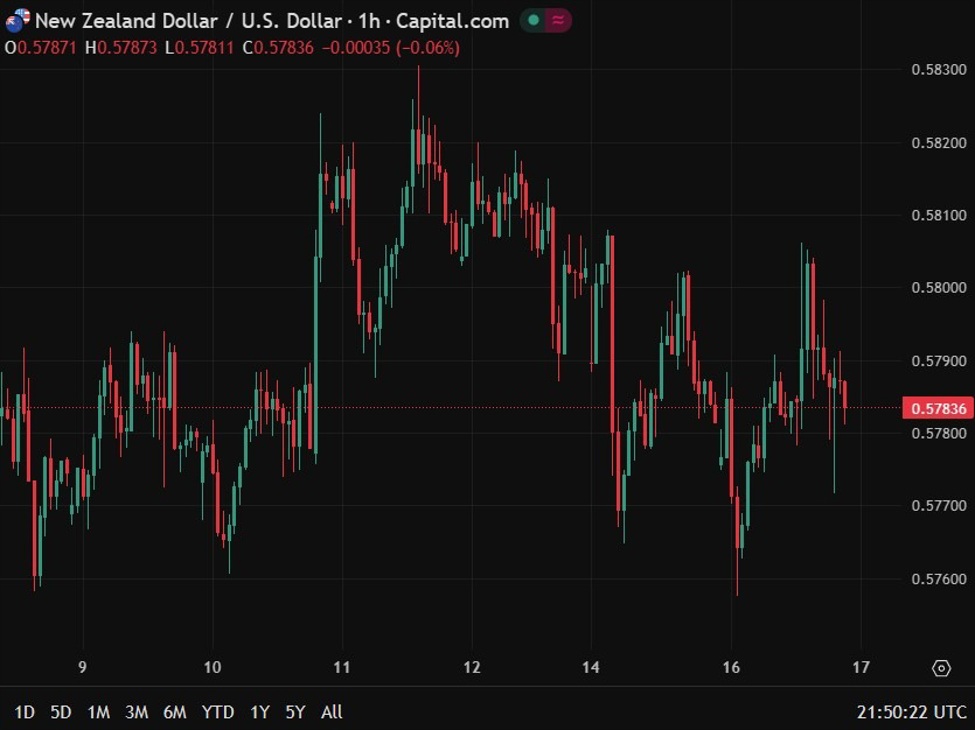Click the pink data delay indicator icon
The width and height of the screenshot is (975, 730).
pyautogui.click(x=558, y=20)
